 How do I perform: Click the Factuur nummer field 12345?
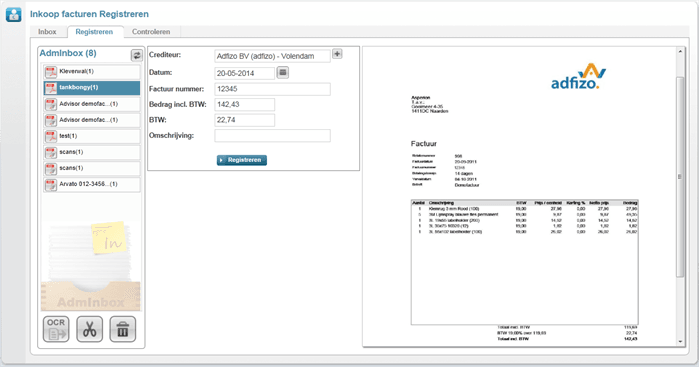click(272, 89)
